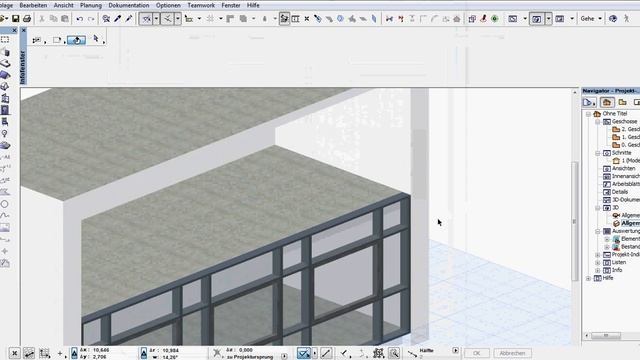Select Ohne Titel root in Navigator
The image size is (640, 360).
click(615, 114)
